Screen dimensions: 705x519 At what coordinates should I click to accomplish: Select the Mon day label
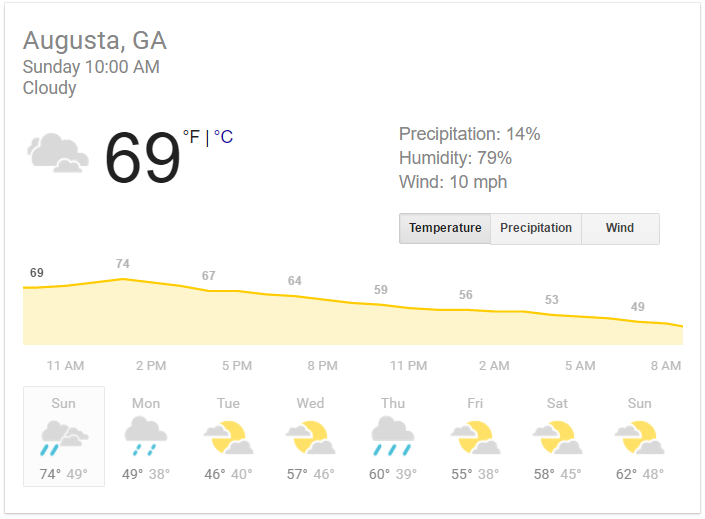coord(146,403)
